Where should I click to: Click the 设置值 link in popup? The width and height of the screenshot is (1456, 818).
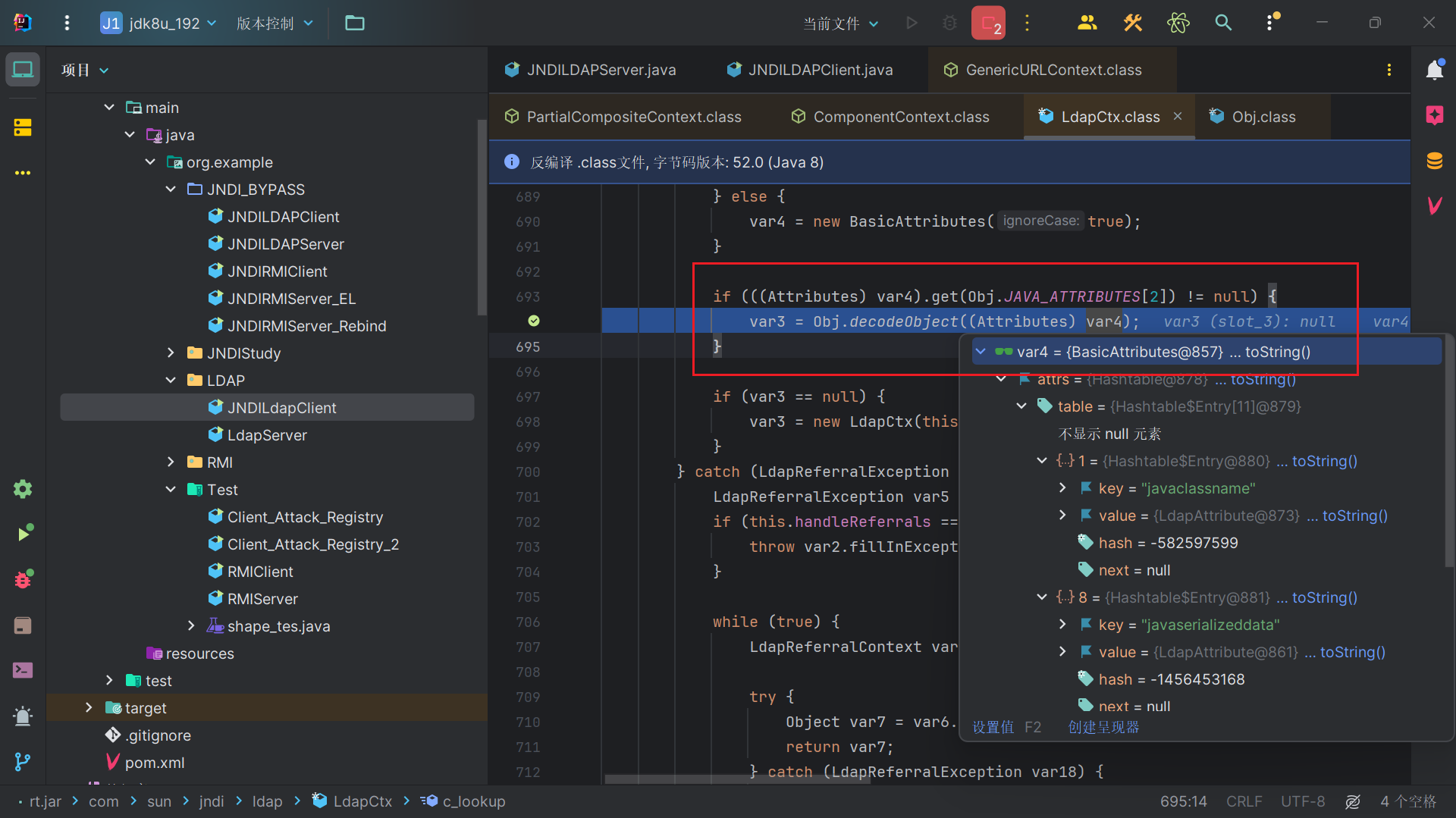pos(993,727)
